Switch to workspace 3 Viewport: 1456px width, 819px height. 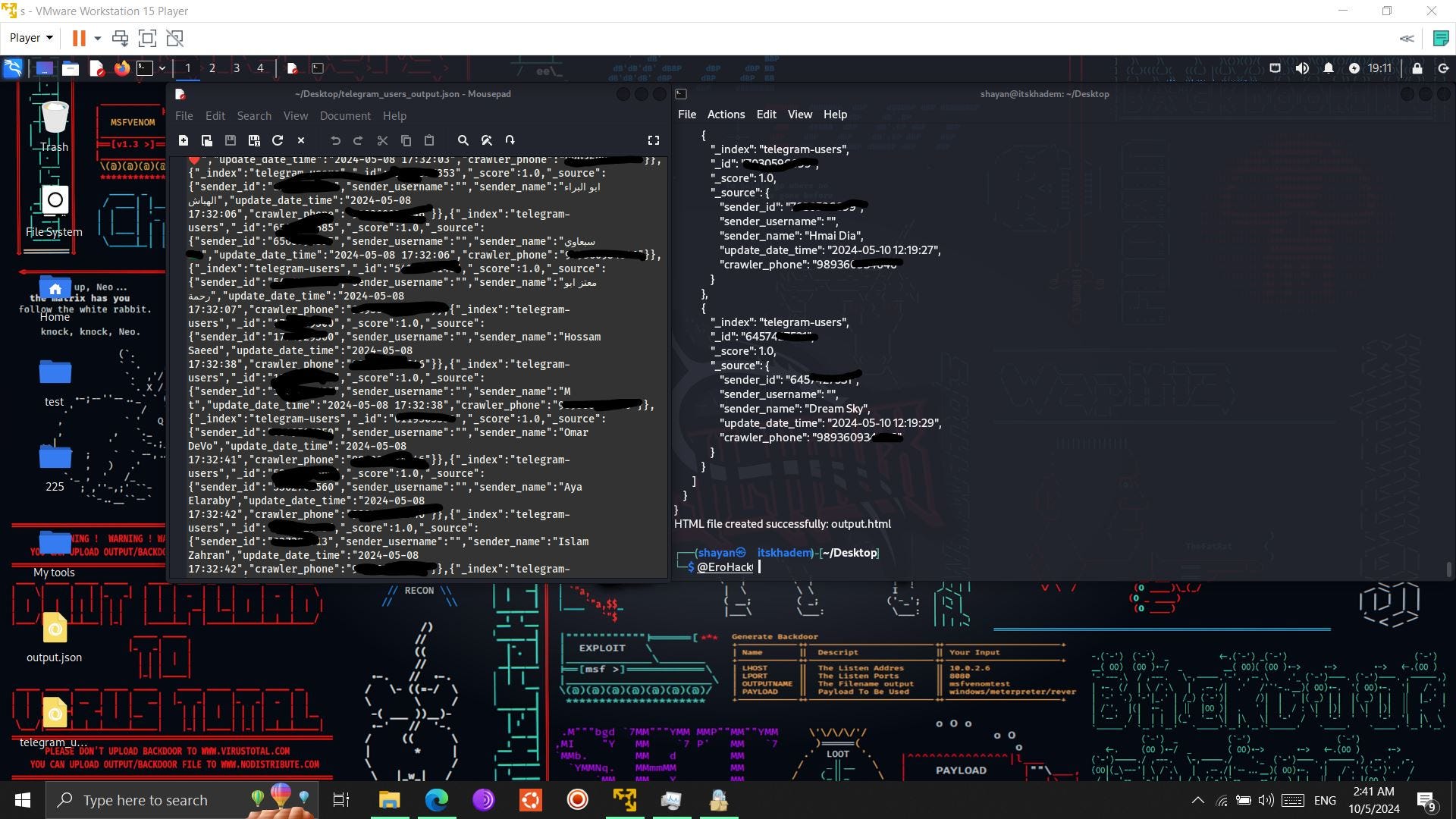click(237, 68)
